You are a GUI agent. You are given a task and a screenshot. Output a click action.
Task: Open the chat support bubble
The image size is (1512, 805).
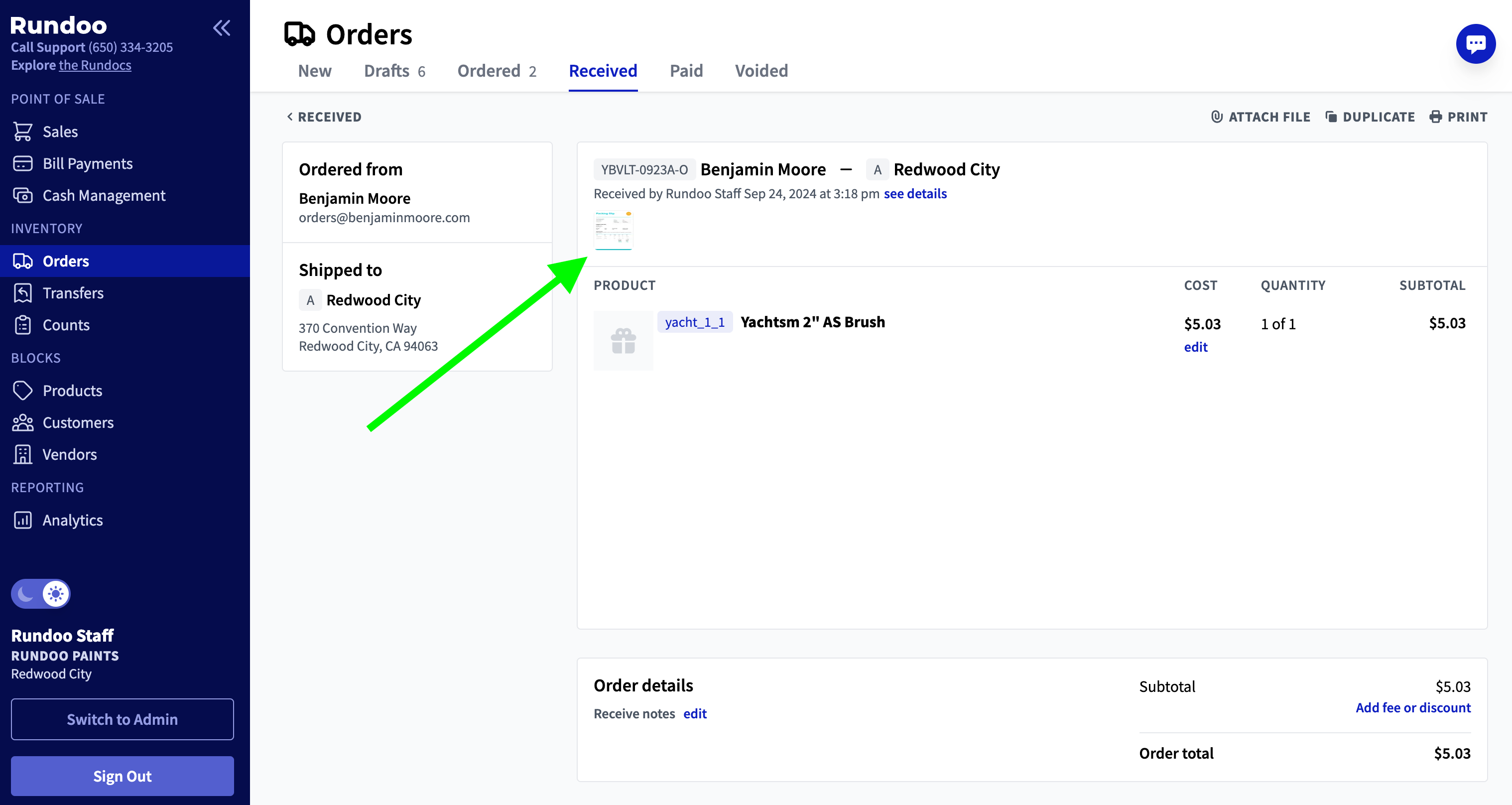[x=1476, y=44]
